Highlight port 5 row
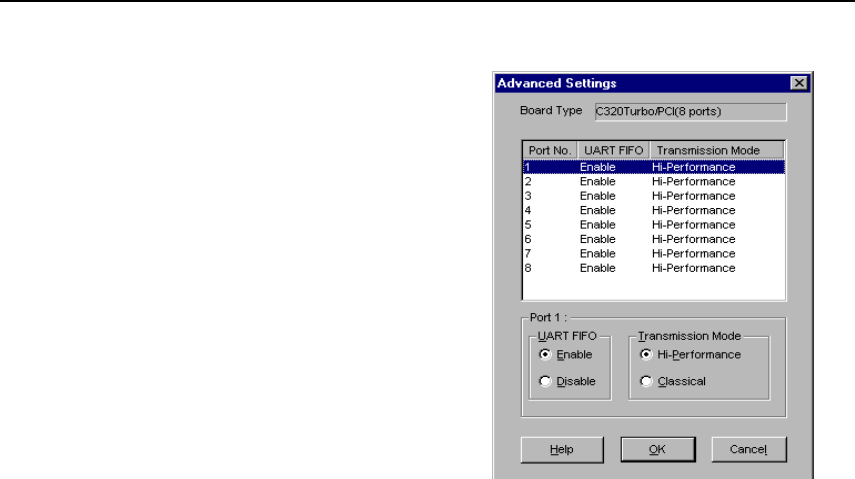Viewport: 855px width, 479px height. pyautogui.click(x=652, y=225)
